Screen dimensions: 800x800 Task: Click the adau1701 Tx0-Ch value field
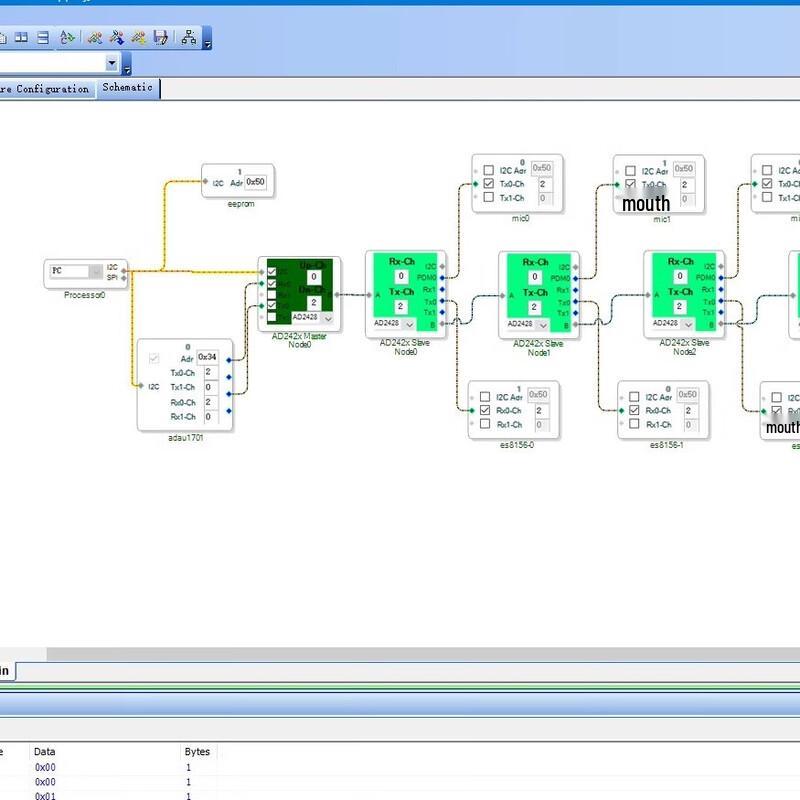coord(211,372)
